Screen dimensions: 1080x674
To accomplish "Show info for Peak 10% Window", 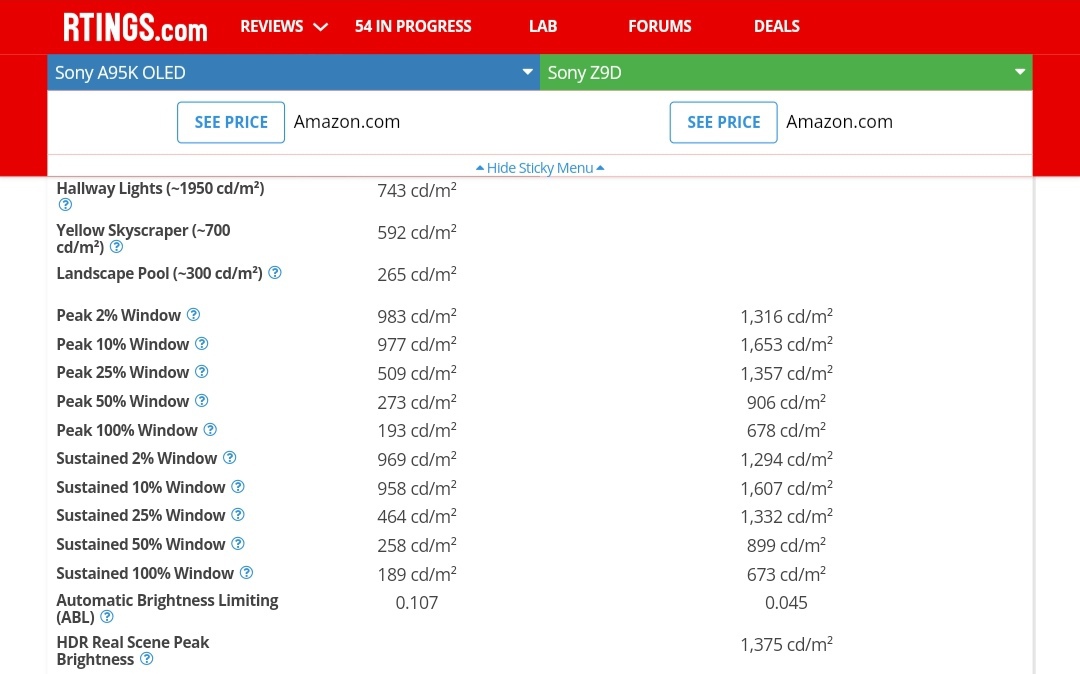I will click(202, 344).
